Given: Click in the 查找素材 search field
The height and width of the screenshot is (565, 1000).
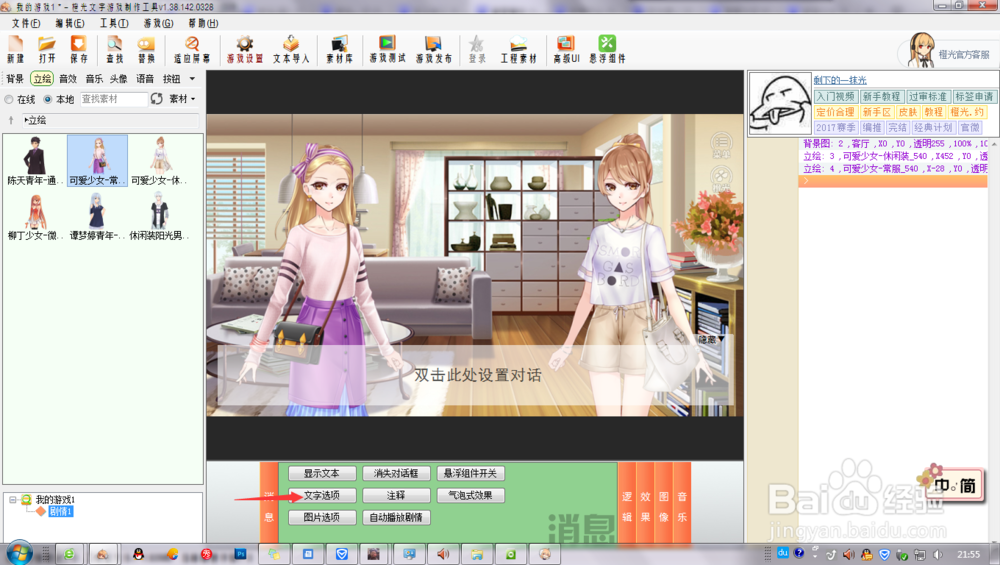Looking at the screenshot, I should 114,99.
